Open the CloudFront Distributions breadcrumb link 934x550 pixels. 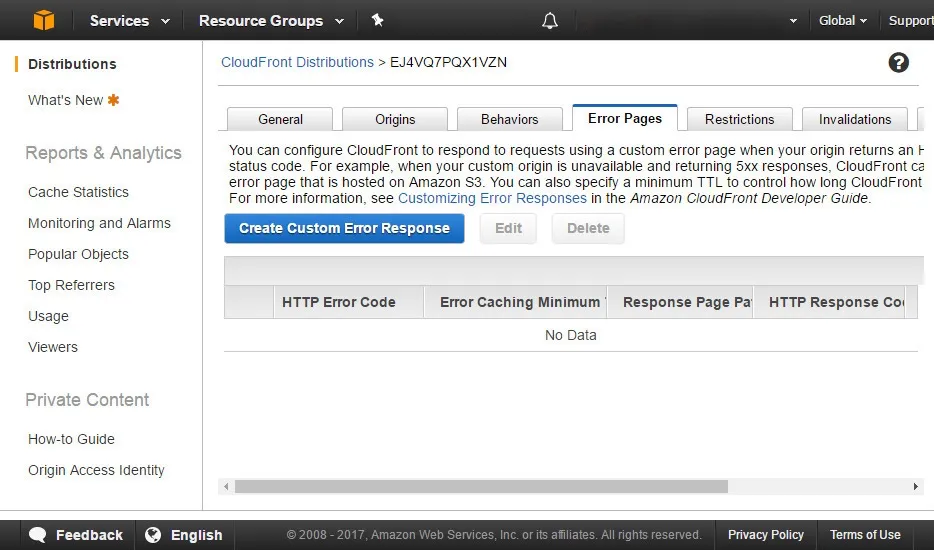[297, 63]
